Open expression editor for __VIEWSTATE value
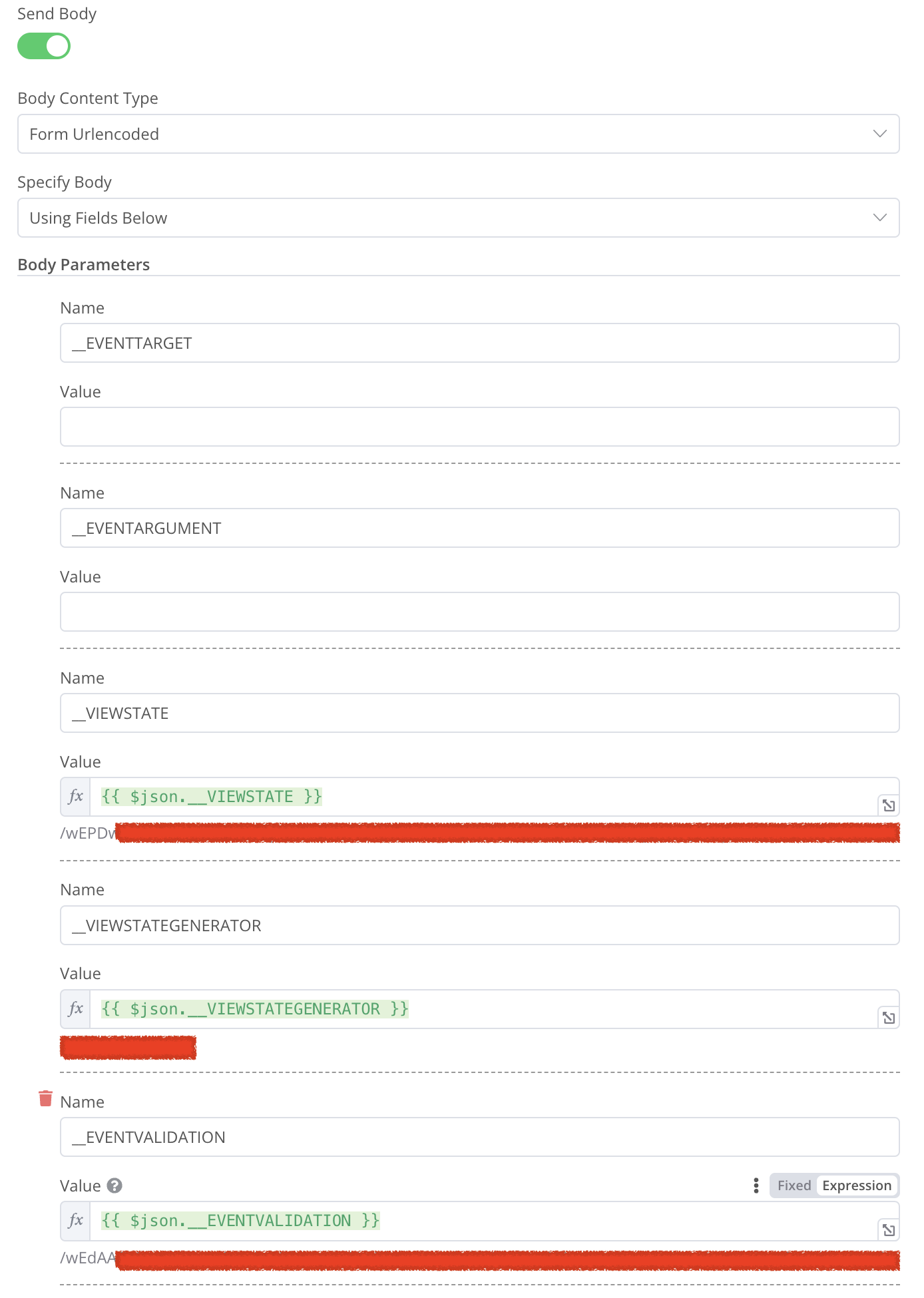924x1298 pixels. [888, 805]
